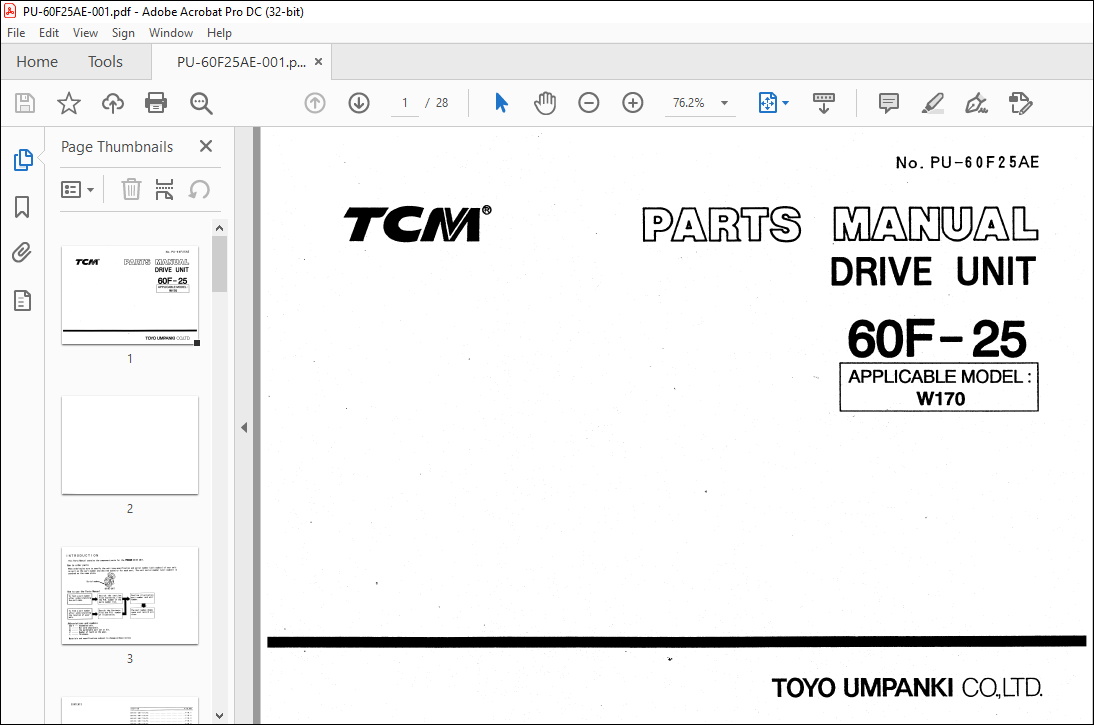Screen dimensions: 1094x725
Task: Upload file to cloud icon
Action: coord(112,103)
